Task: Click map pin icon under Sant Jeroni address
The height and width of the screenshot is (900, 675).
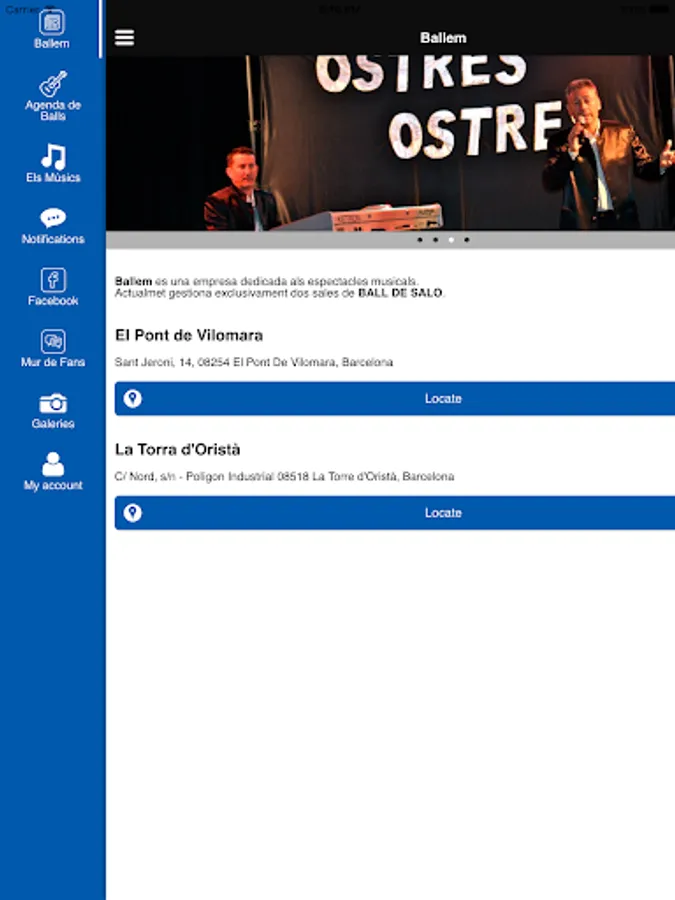Action: click(x=133, y=398)
